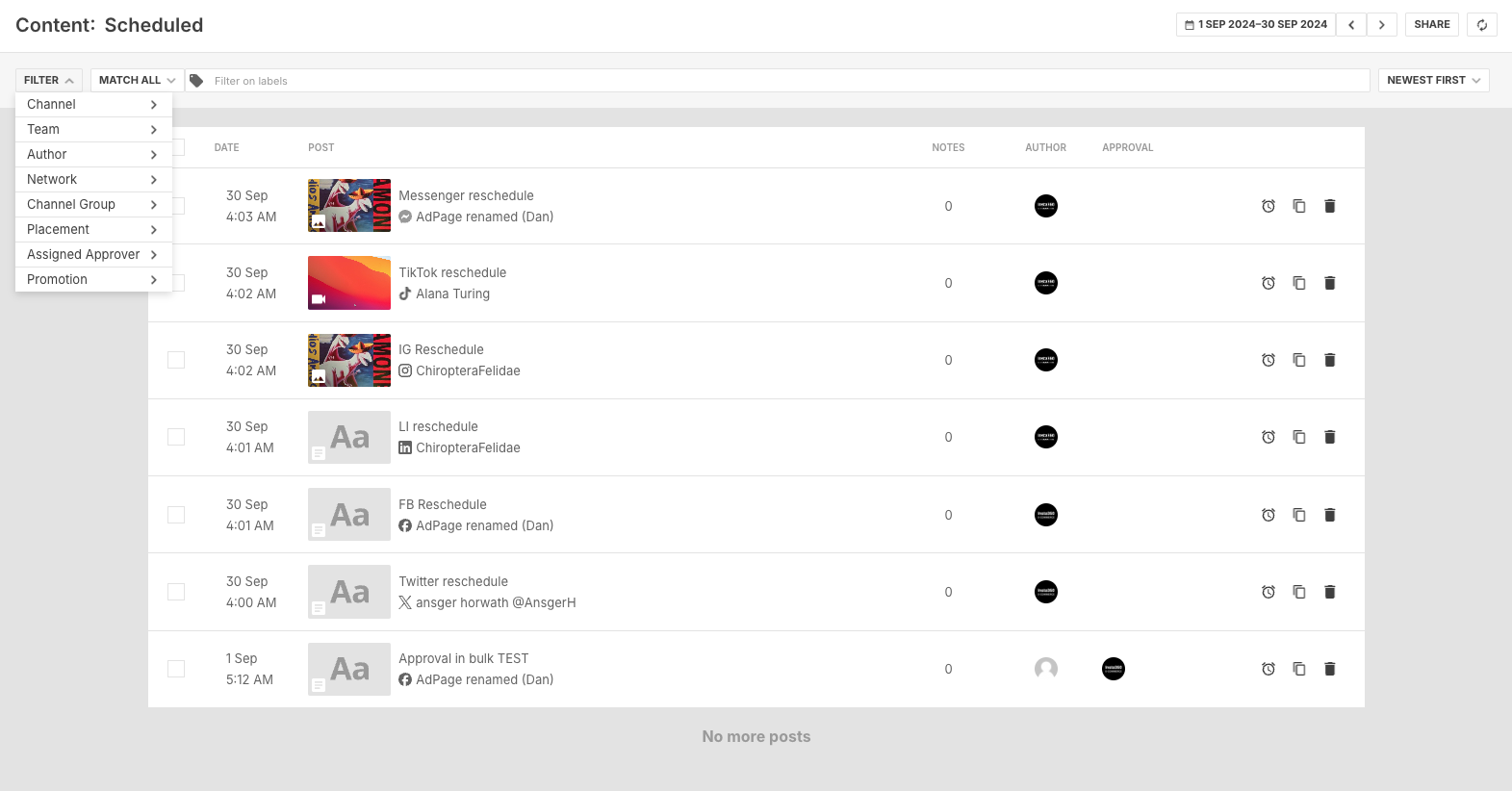
Task: Click the refresh icon beside SHARE
Action: (x=1482, y=25)
